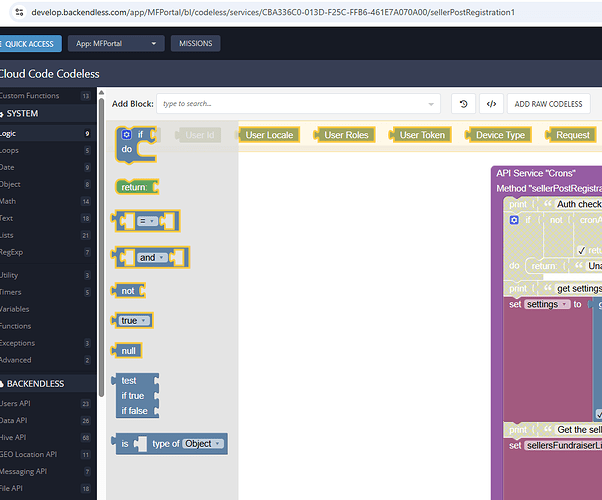602x500 pixels.
Task: Focus the Add Block search field
Action: [298, 104]
